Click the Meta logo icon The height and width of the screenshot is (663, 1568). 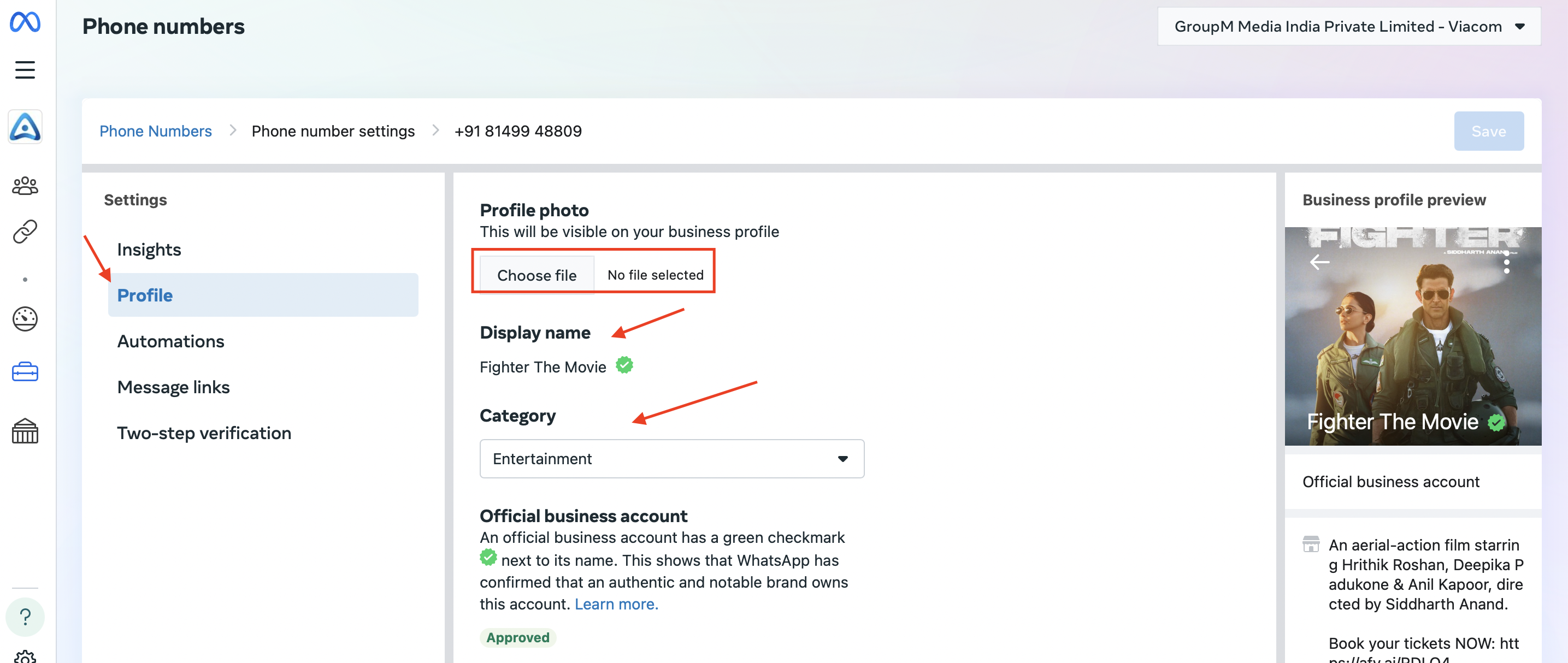pyautogui.click(x=25, y=22)
